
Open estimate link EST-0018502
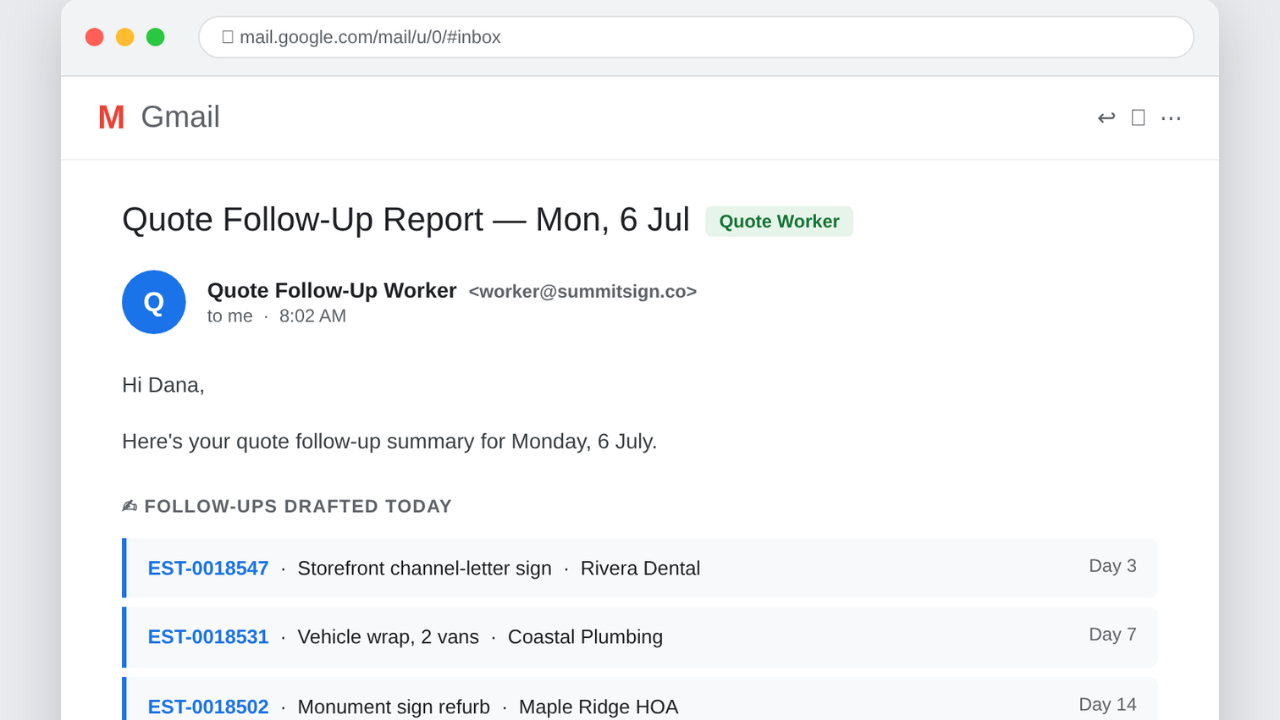coord(208,707)
